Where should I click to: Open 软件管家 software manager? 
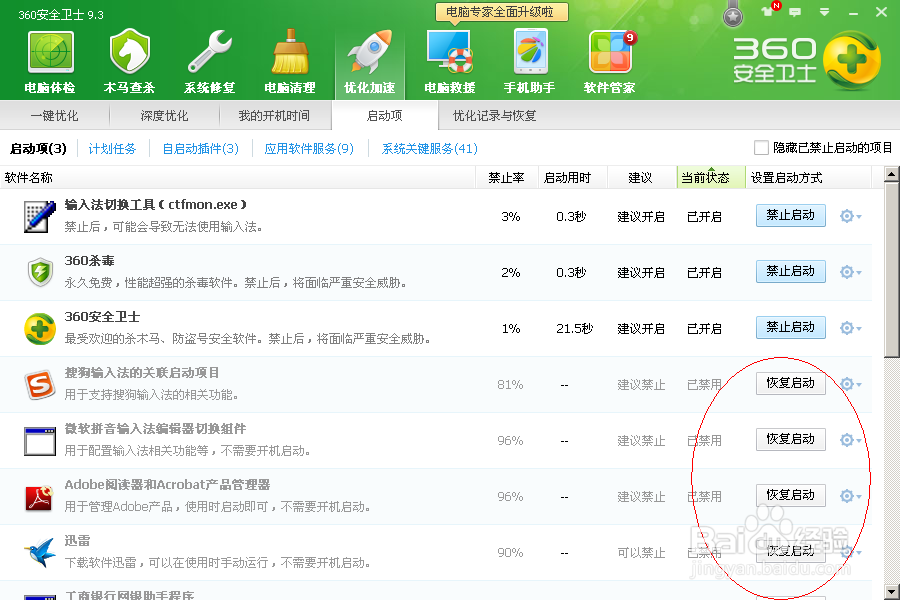tap(610, 61)
